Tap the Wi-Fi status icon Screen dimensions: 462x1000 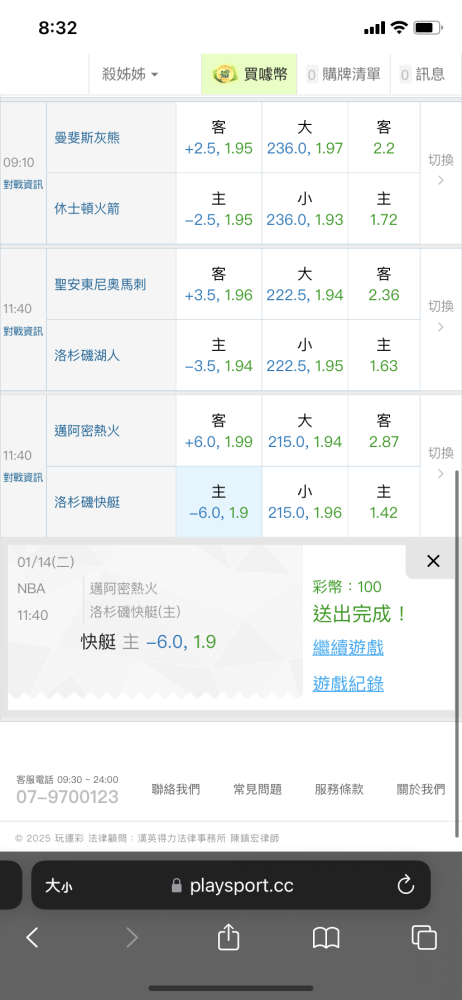tap(399, 28)
